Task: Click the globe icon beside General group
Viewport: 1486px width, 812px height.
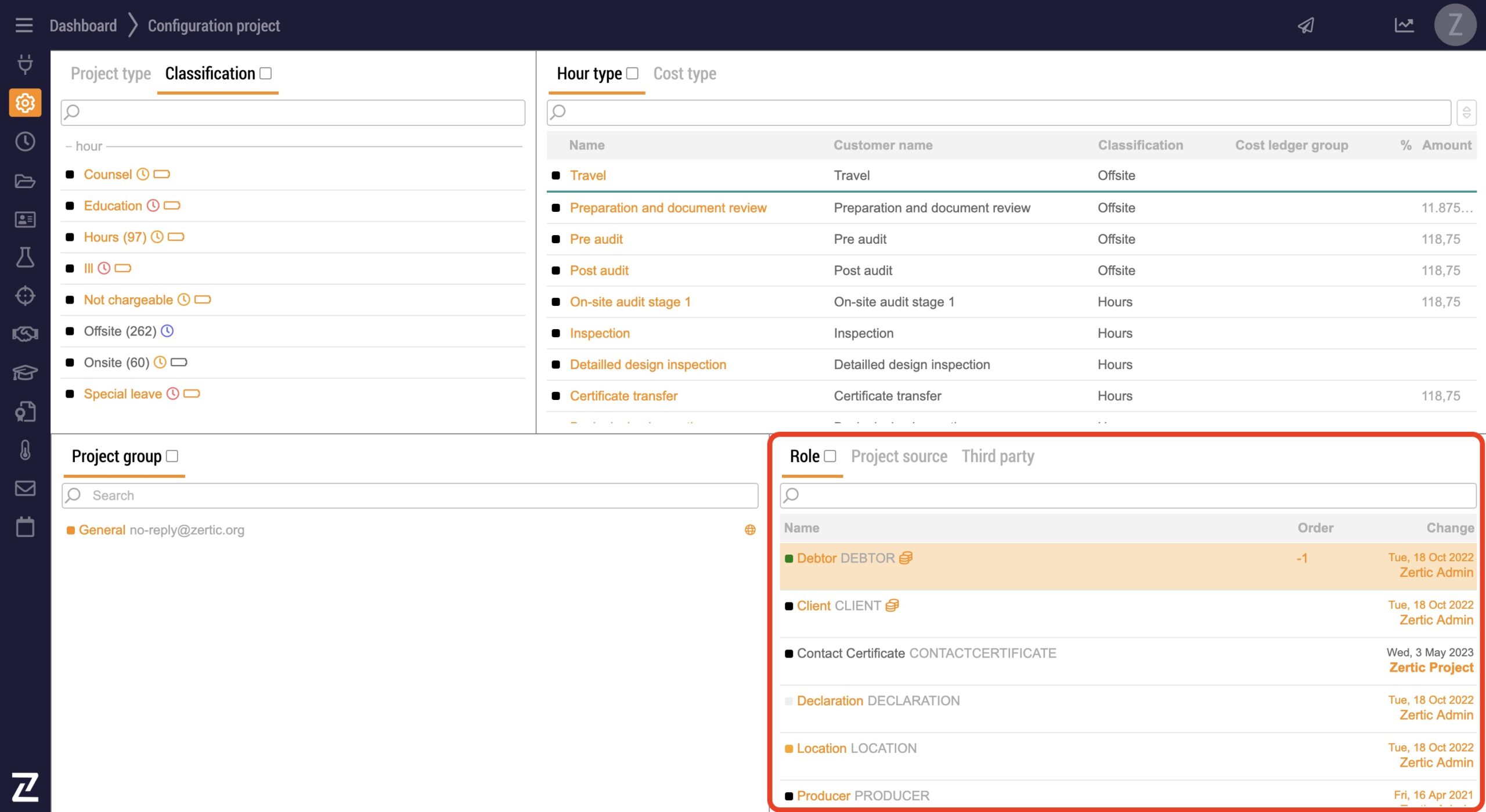Action: 750,530
